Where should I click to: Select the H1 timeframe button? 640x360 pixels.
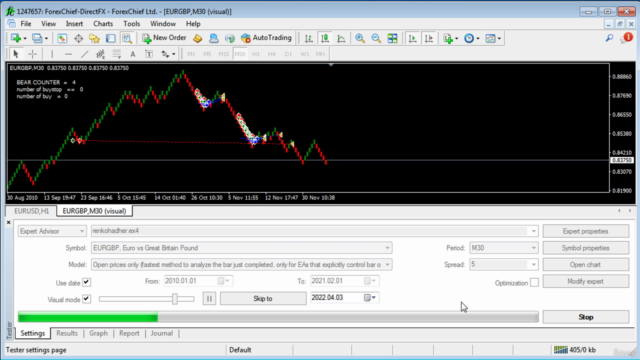(256, 54)
